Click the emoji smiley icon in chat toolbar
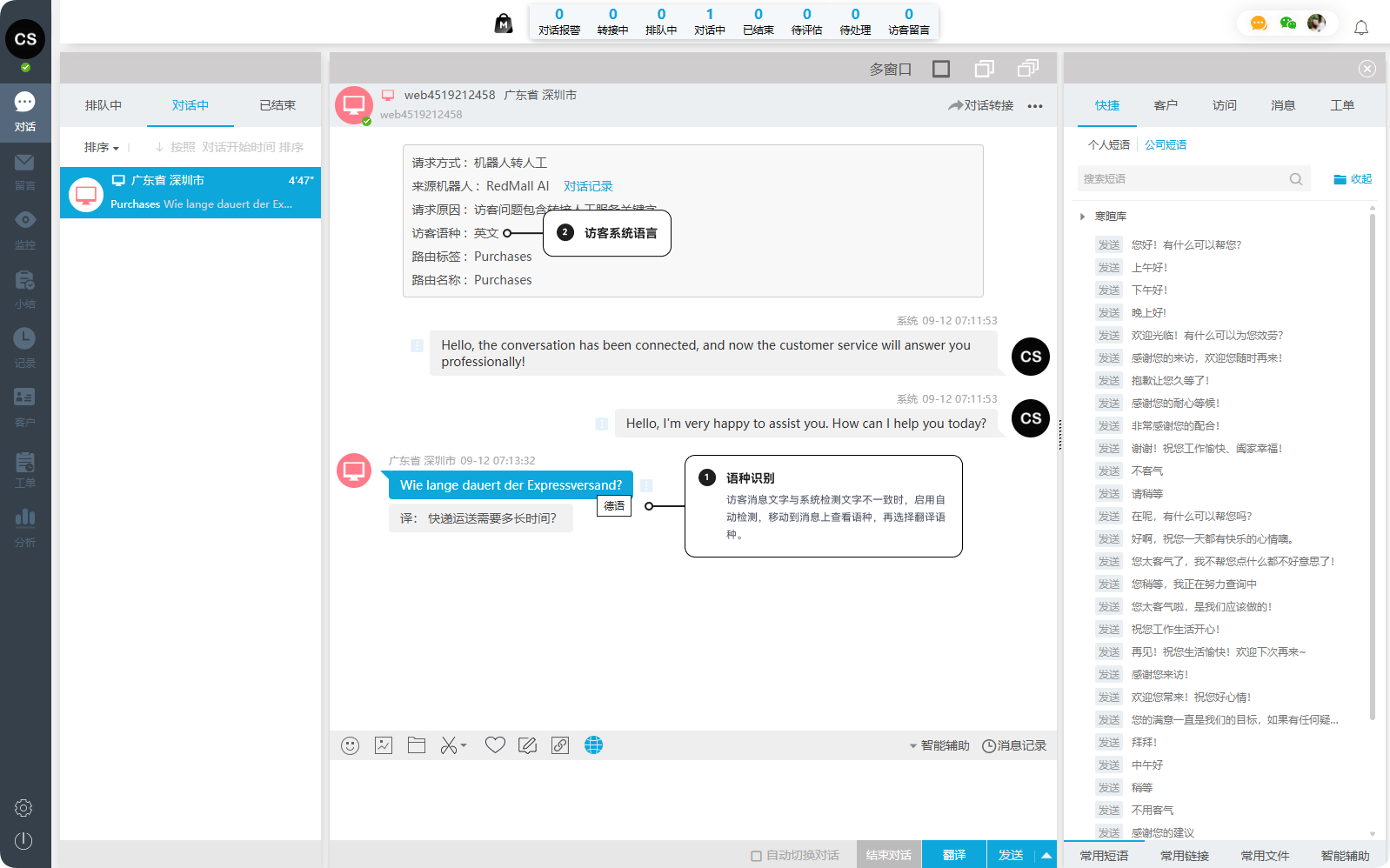This screenshot has width=1390, height=868. tap(350, 745)
